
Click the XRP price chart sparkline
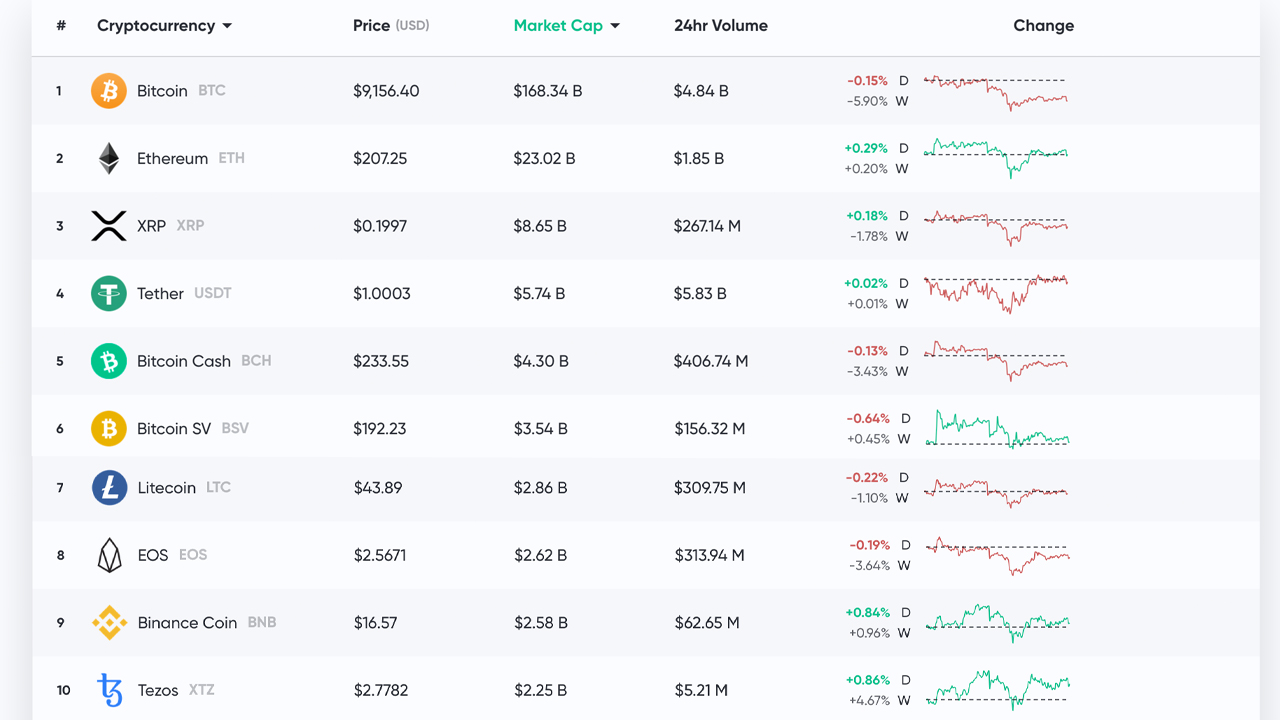point(996,227)
